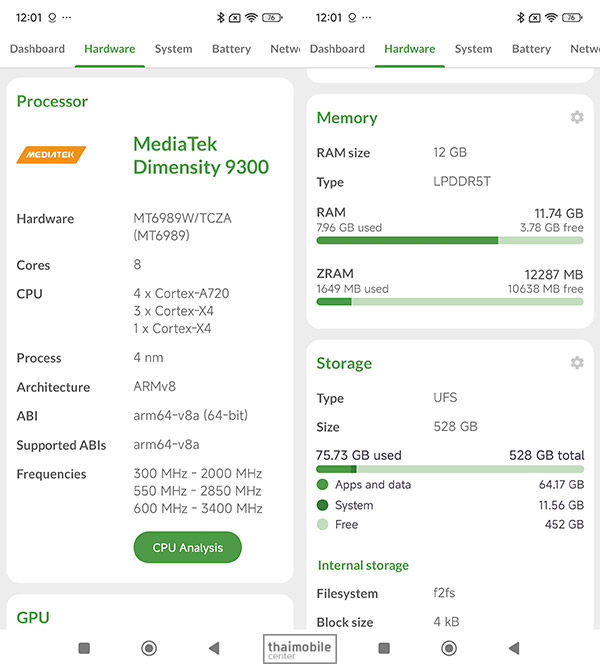The image size is (600, 667).
Task: Tap 11.56 GB system value
Action: coord(561,505)
